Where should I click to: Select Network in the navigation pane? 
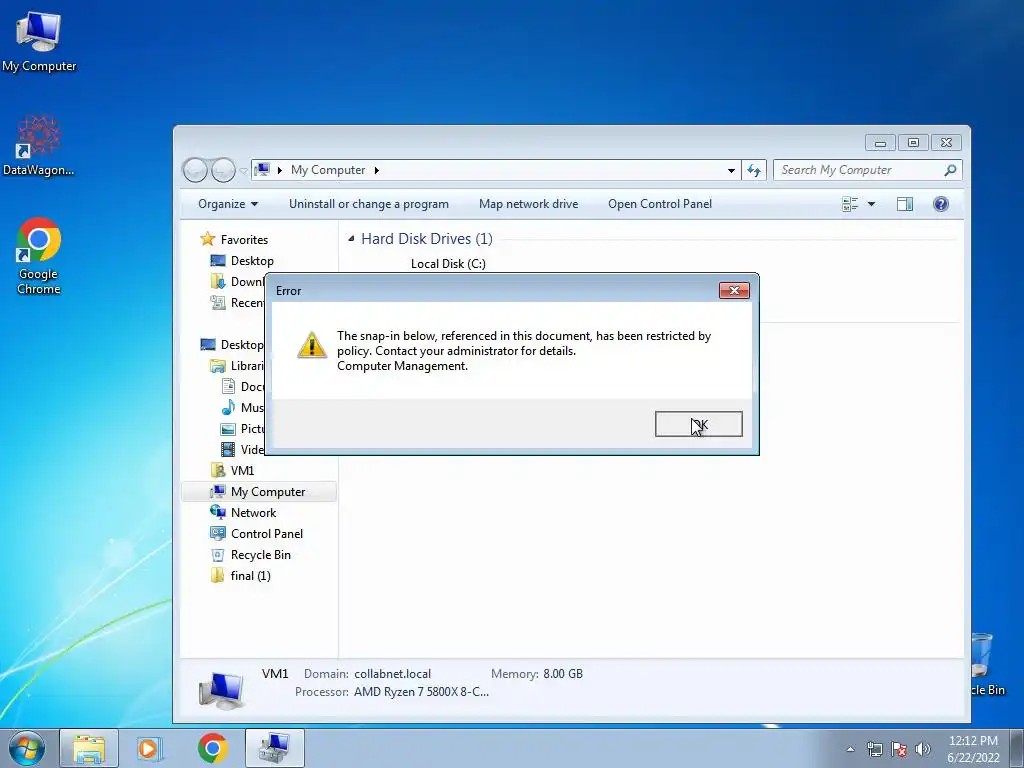click(x=253, y=513)
